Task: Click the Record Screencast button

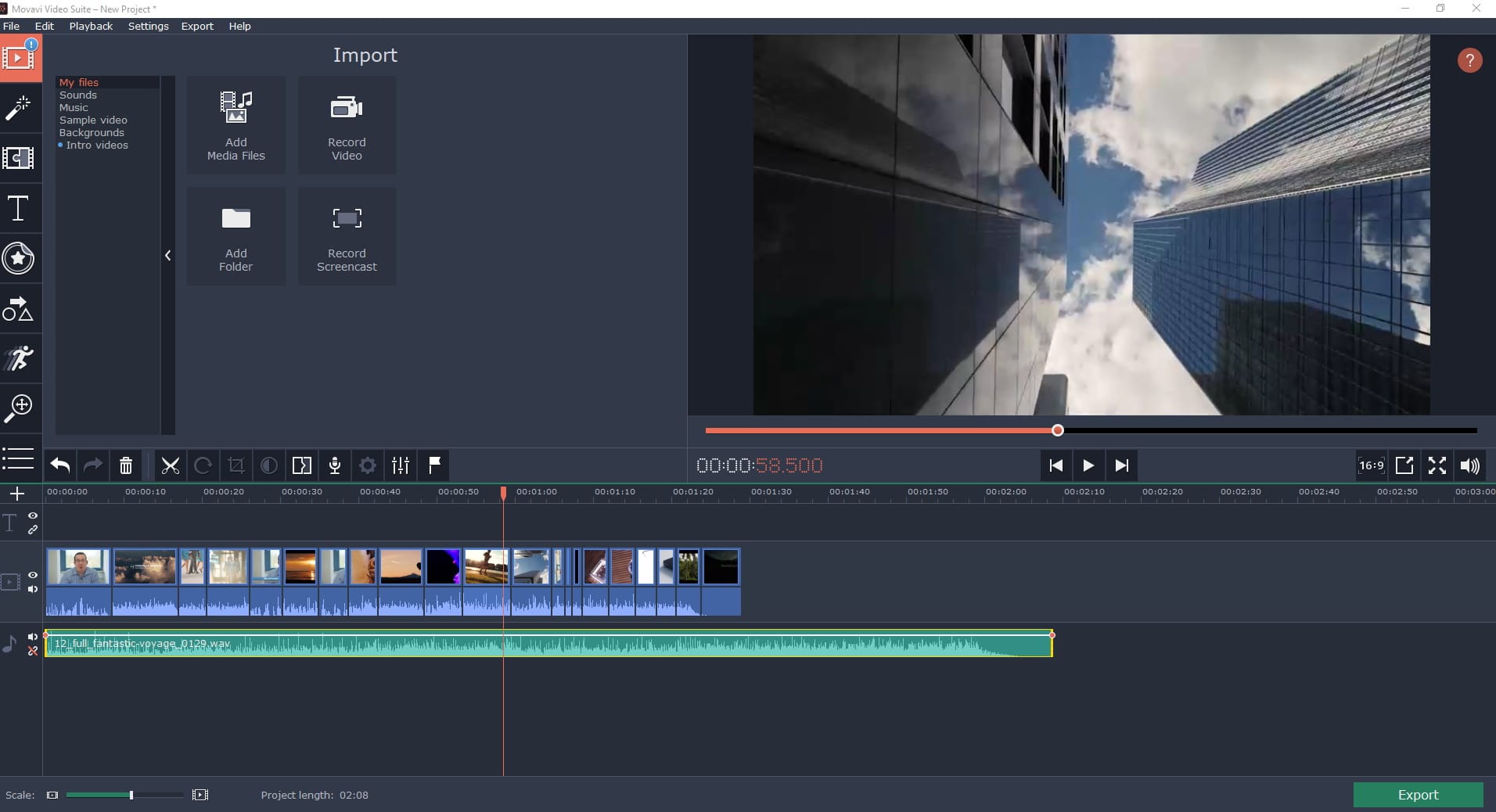Action: pyautogui.click(x=347, y=236)
